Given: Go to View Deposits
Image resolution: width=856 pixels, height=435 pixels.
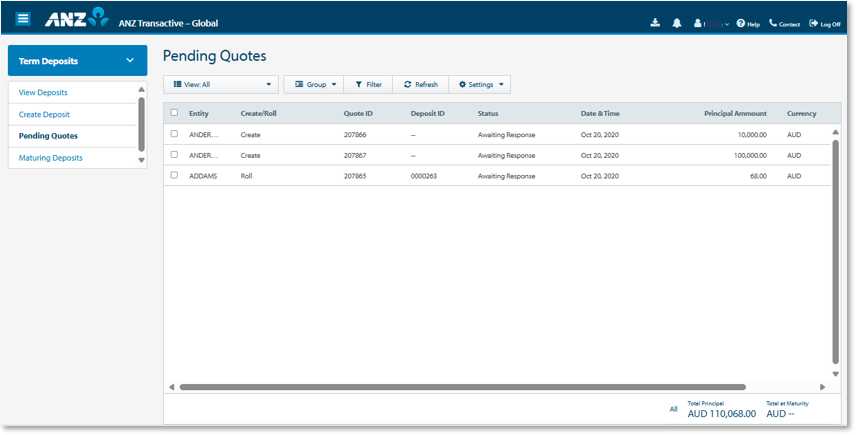Looking at the screenshot, I should pos(43,92).
